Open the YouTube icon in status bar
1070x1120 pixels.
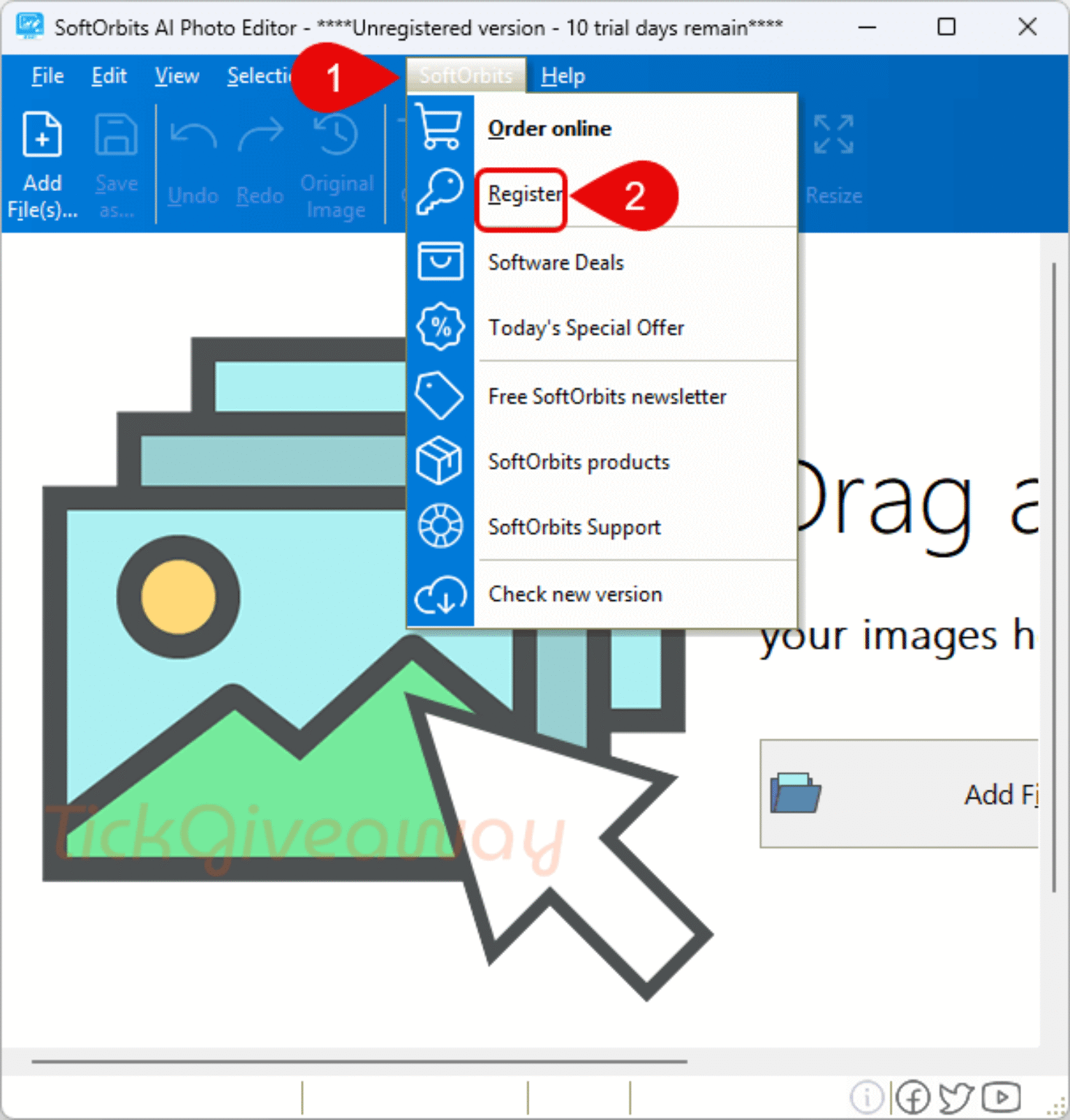point(1001,1096)
